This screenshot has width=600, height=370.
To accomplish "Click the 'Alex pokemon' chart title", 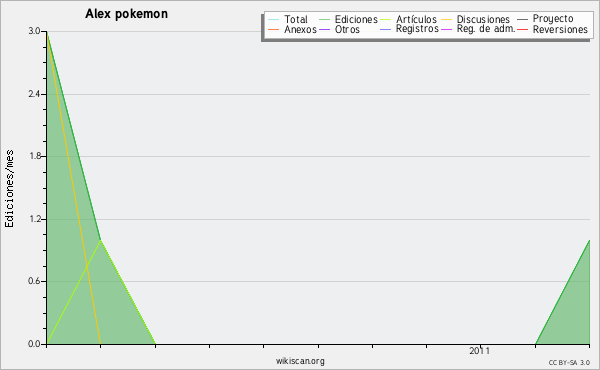I will click(126, 14).
